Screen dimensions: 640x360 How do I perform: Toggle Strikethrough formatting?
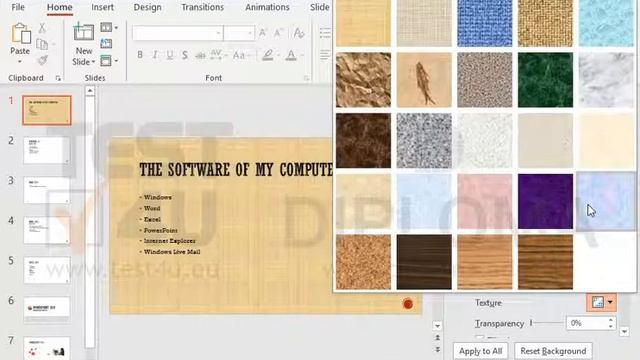200,55
